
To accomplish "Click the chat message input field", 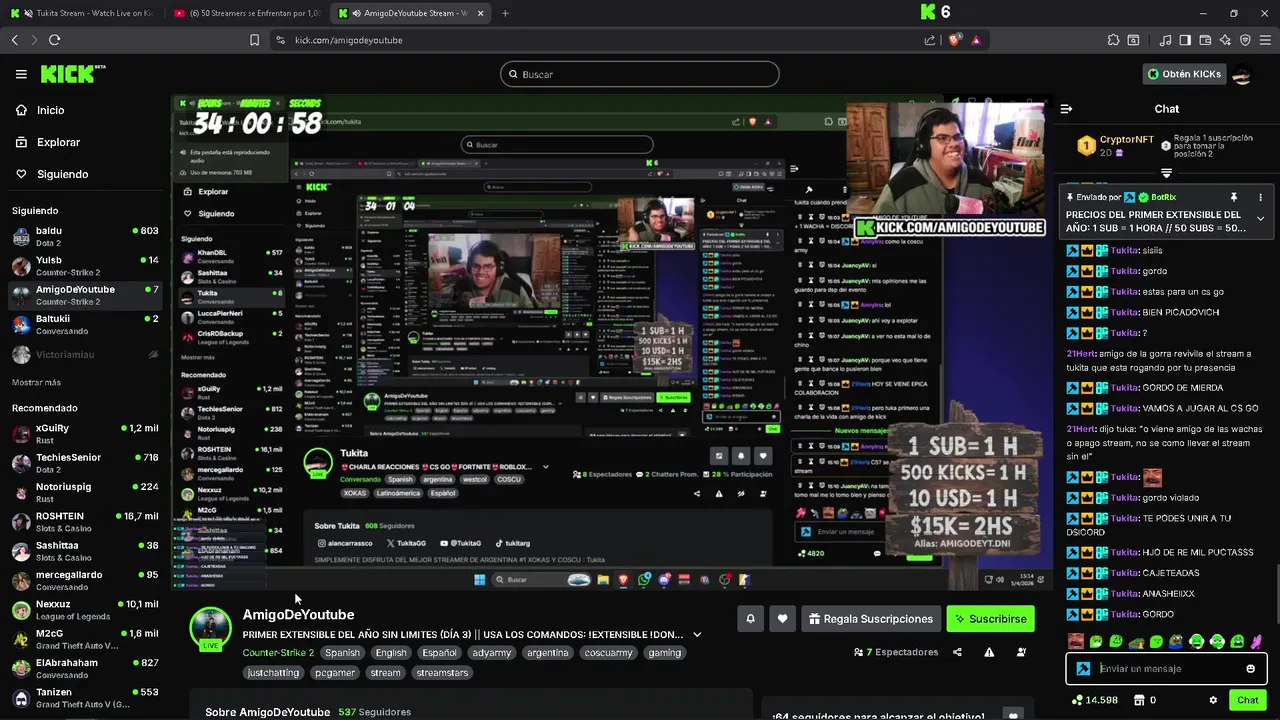I will click(x=1166, y=669).
